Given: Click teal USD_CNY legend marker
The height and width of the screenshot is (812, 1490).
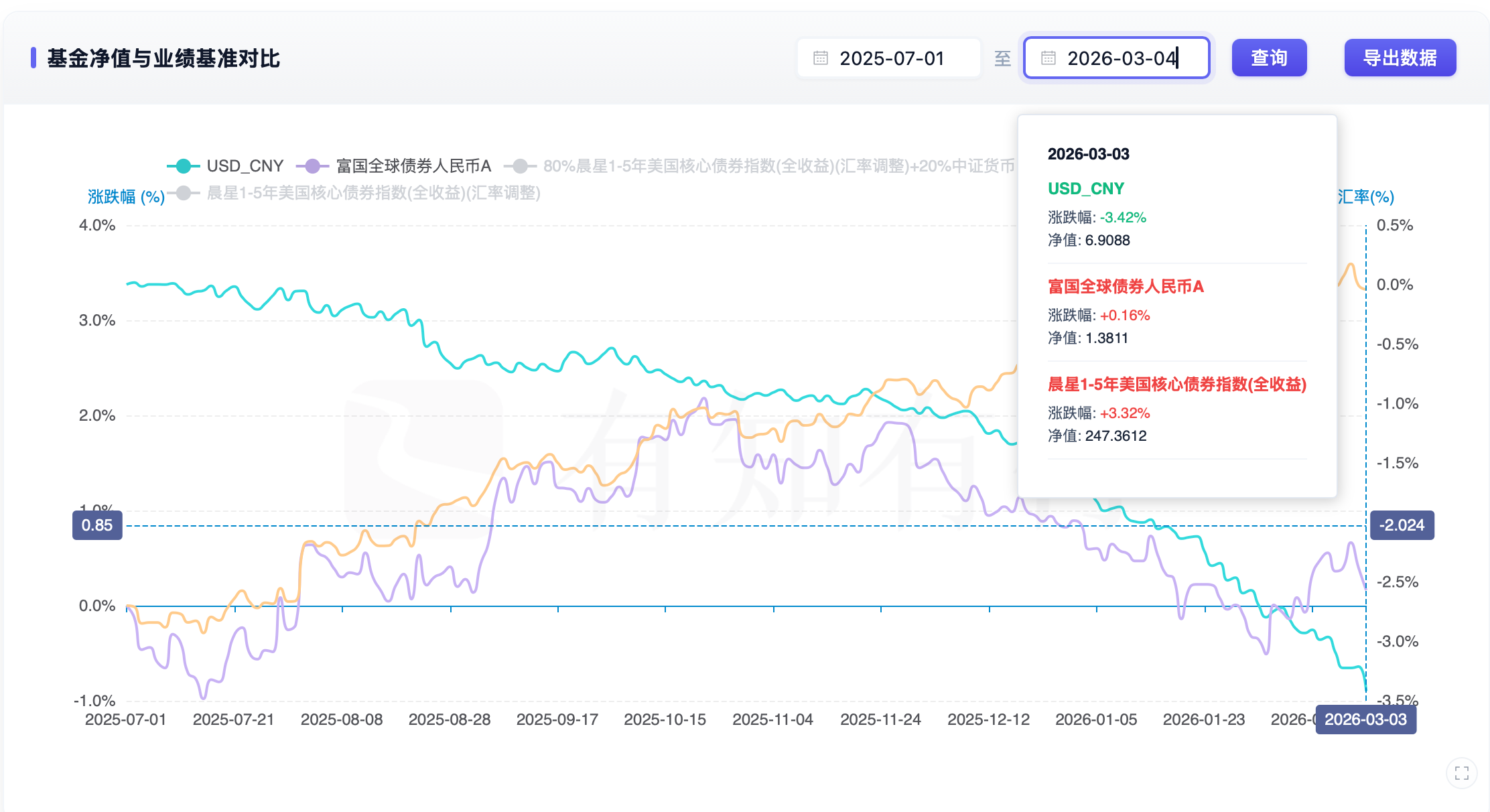Looking at the screenshot, I should (x=183, y=165).
